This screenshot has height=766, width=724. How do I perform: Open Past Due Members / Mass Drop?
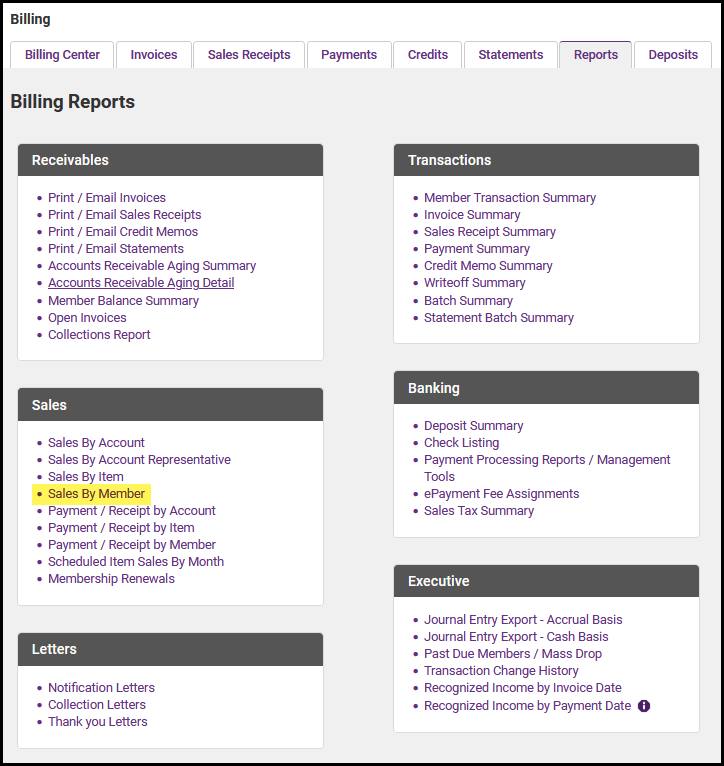(x=513, y=654)
